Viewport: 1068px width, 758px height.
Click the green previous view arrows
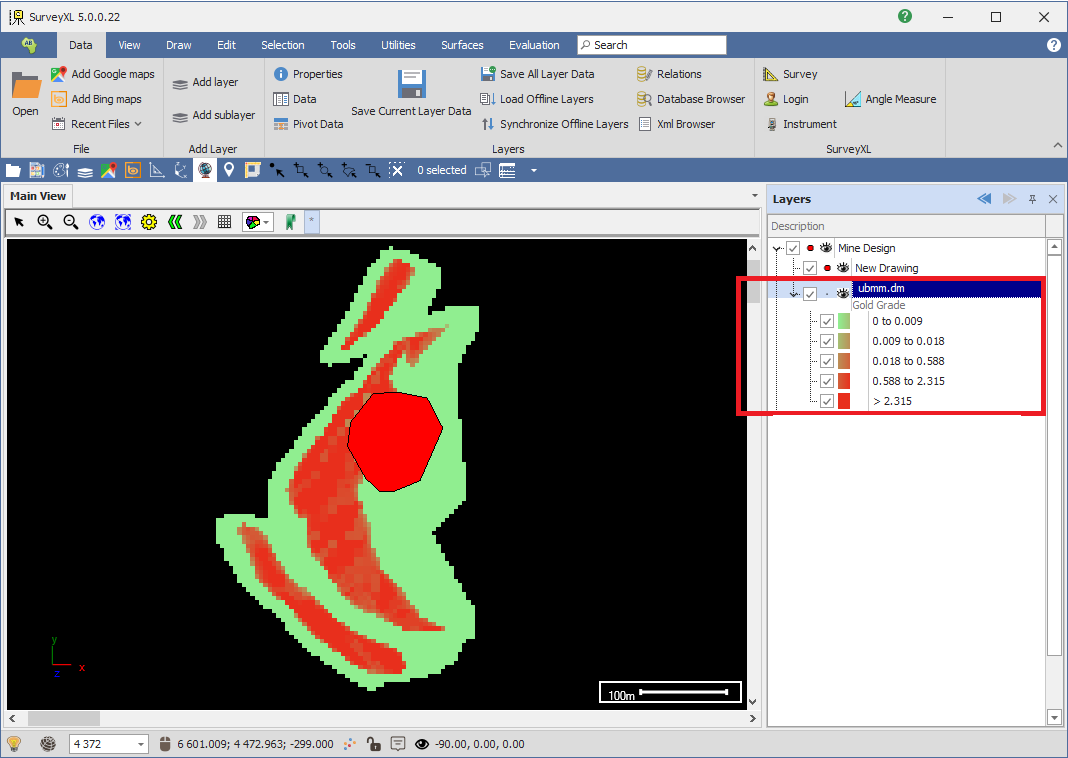point(175,222)
